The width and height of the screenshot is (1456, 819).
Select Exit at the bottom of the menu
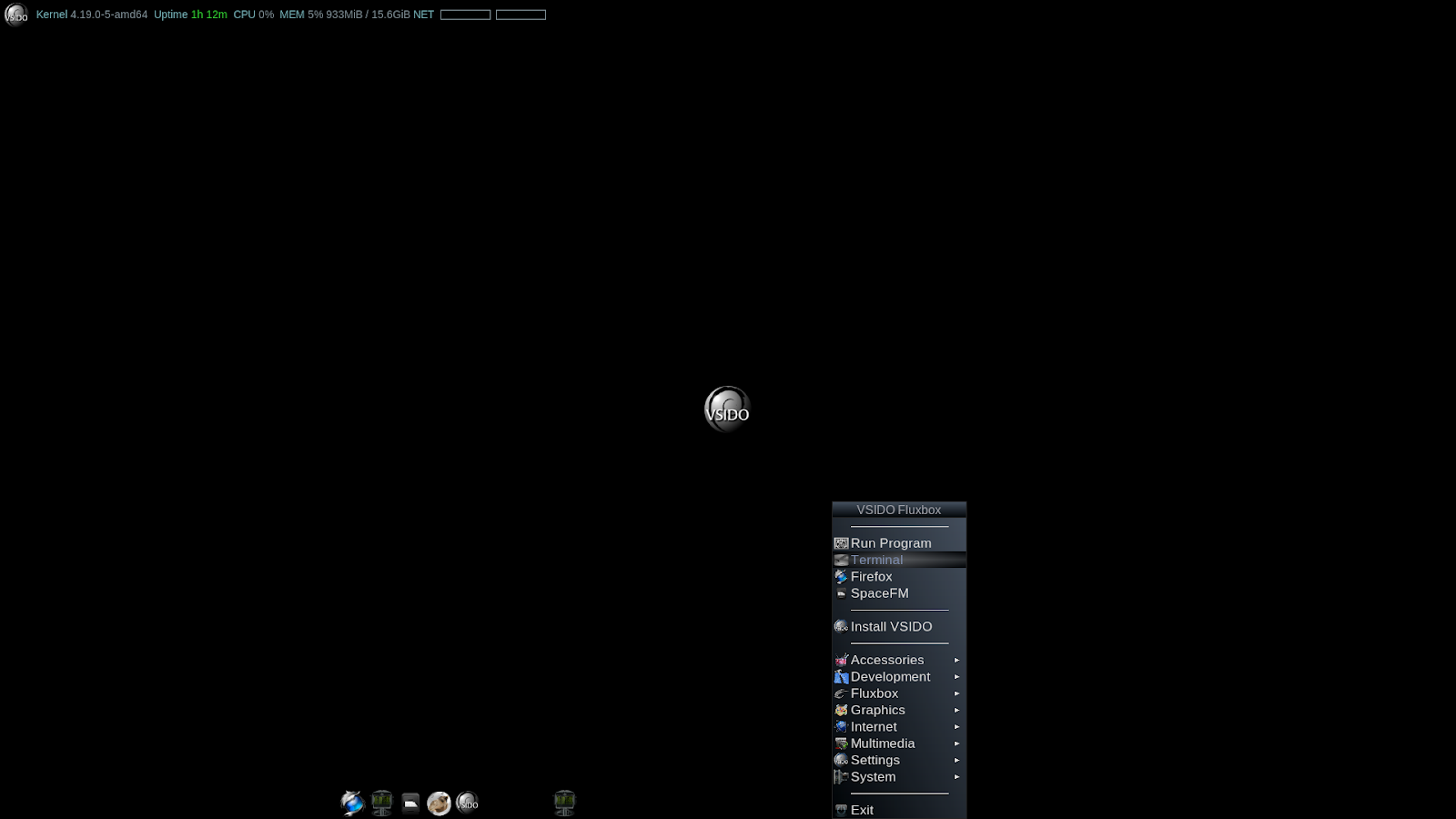(899, 810)
